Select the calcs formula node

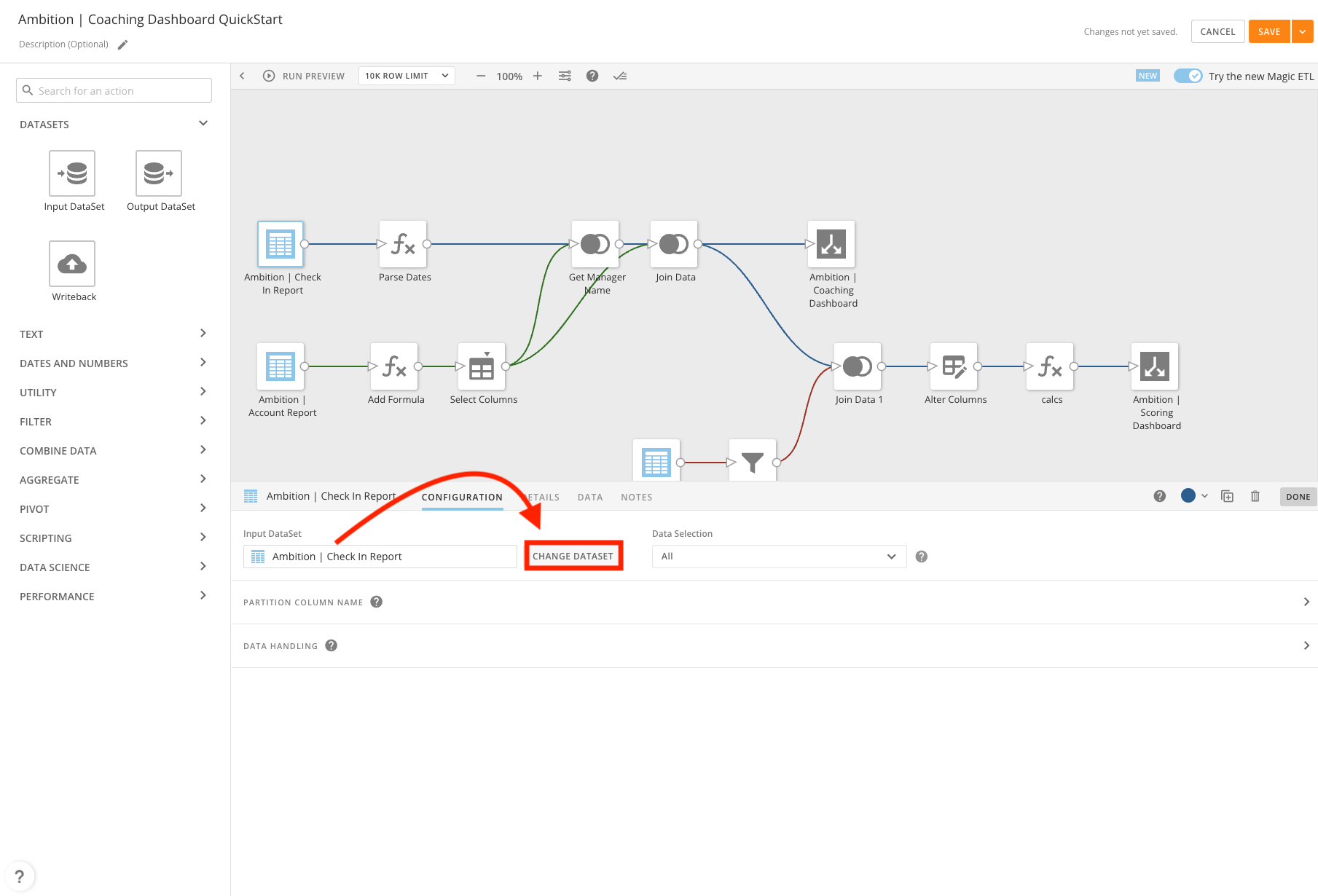click(1050, 366)
